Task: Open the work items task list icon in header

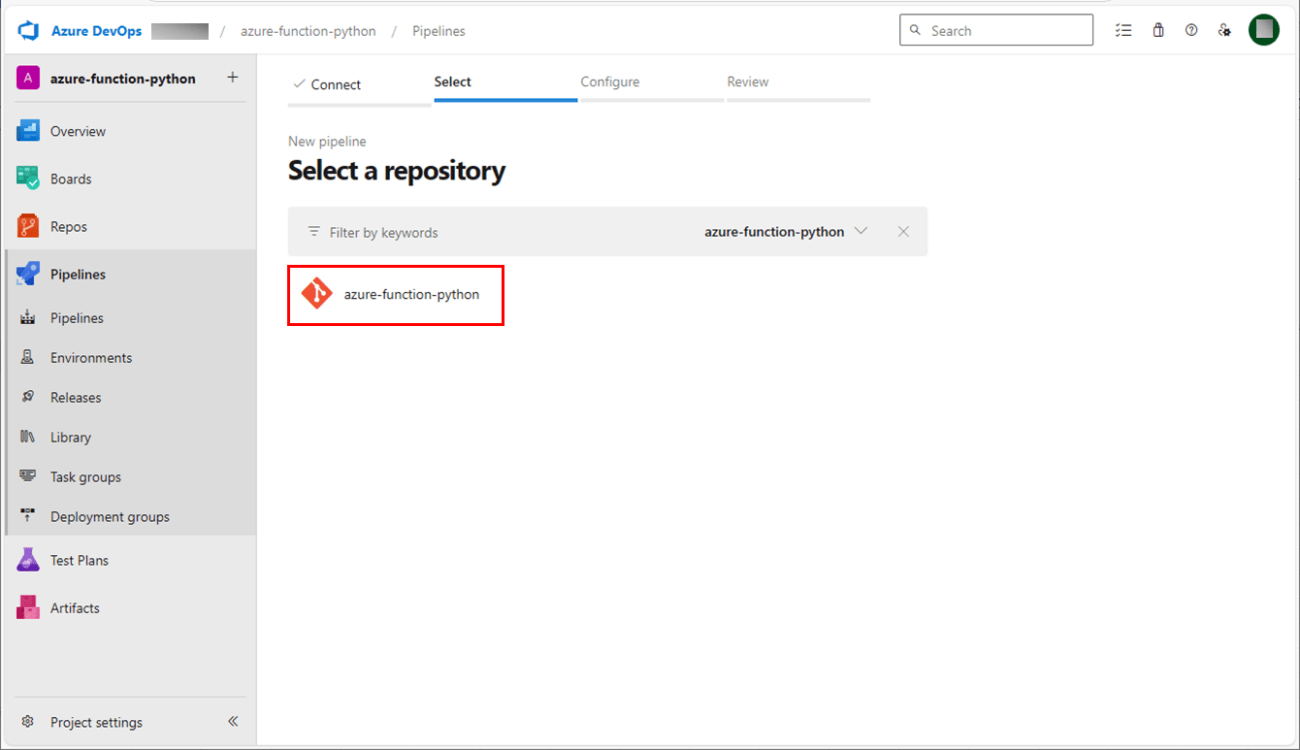Action: (x=1124, y=30)
